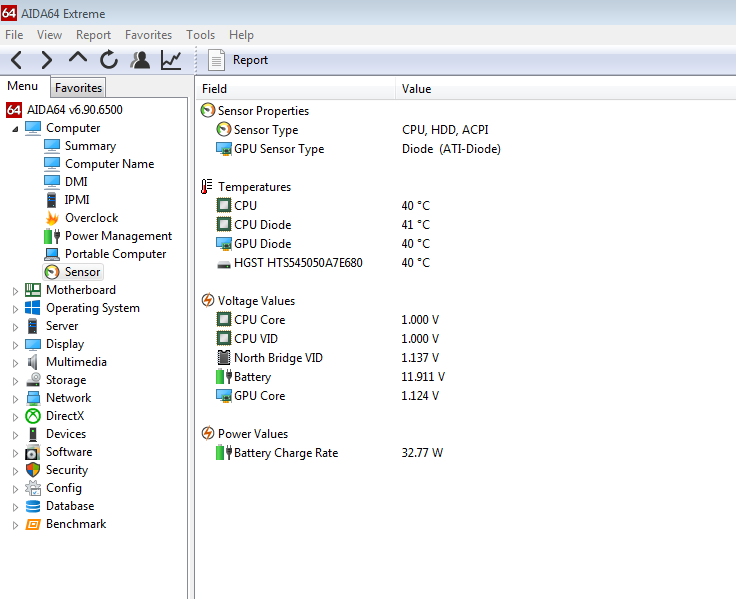Expand the Devices tree node
Screen dimensions: 736x599
tap(15, 435)
